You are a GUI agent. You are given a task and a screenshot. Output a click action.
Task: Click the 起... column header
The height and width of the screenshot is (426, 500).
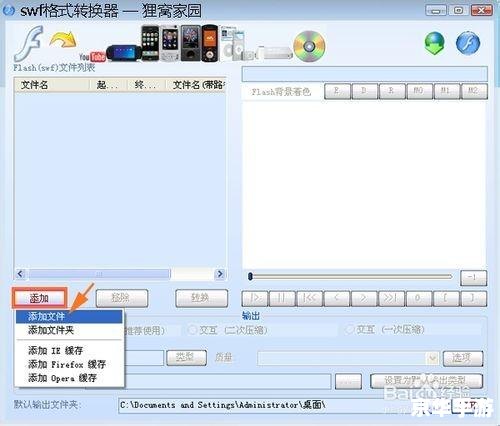[109, 85]
